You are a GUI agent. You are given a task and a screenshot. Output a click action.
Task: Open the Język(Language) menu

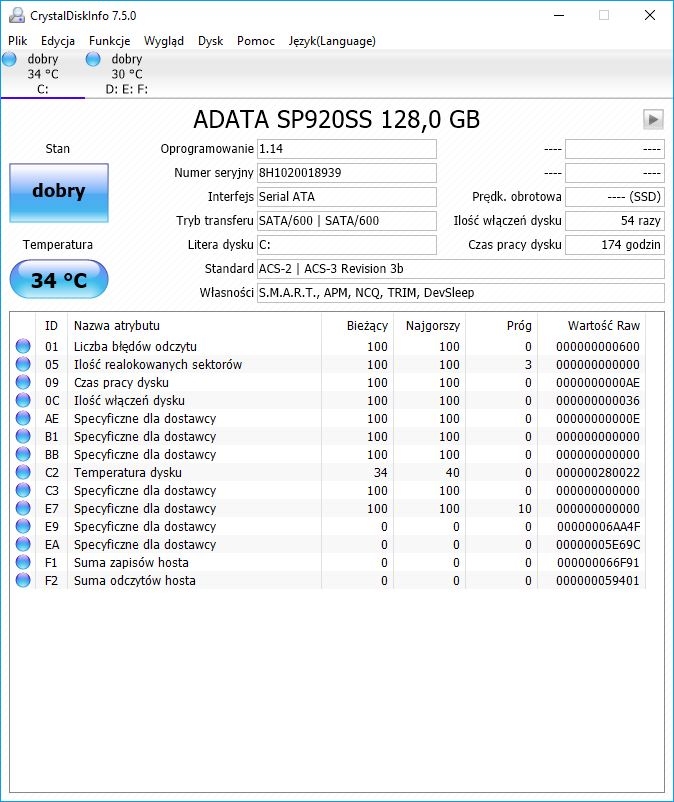coord(332,41)
